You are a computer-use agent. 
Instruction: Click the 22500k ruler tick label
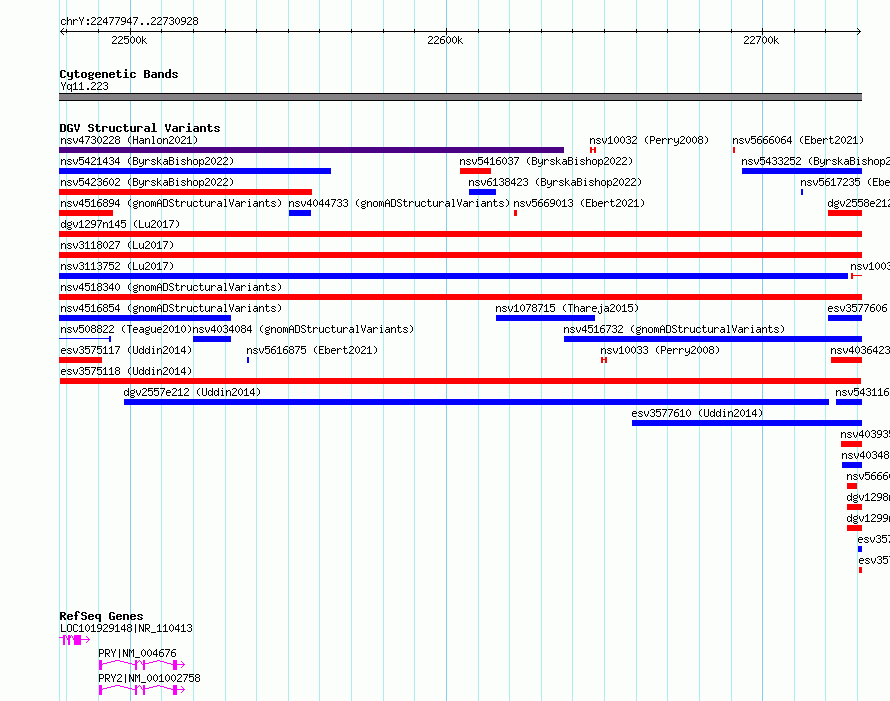129,40
